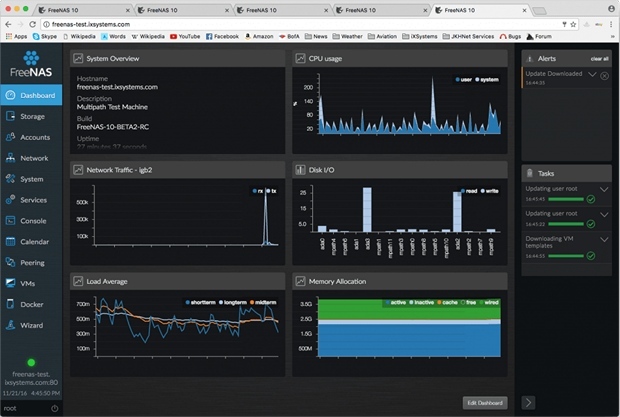Click the Edit Dashboard button
620x417 pixels.
coord(485,403)
